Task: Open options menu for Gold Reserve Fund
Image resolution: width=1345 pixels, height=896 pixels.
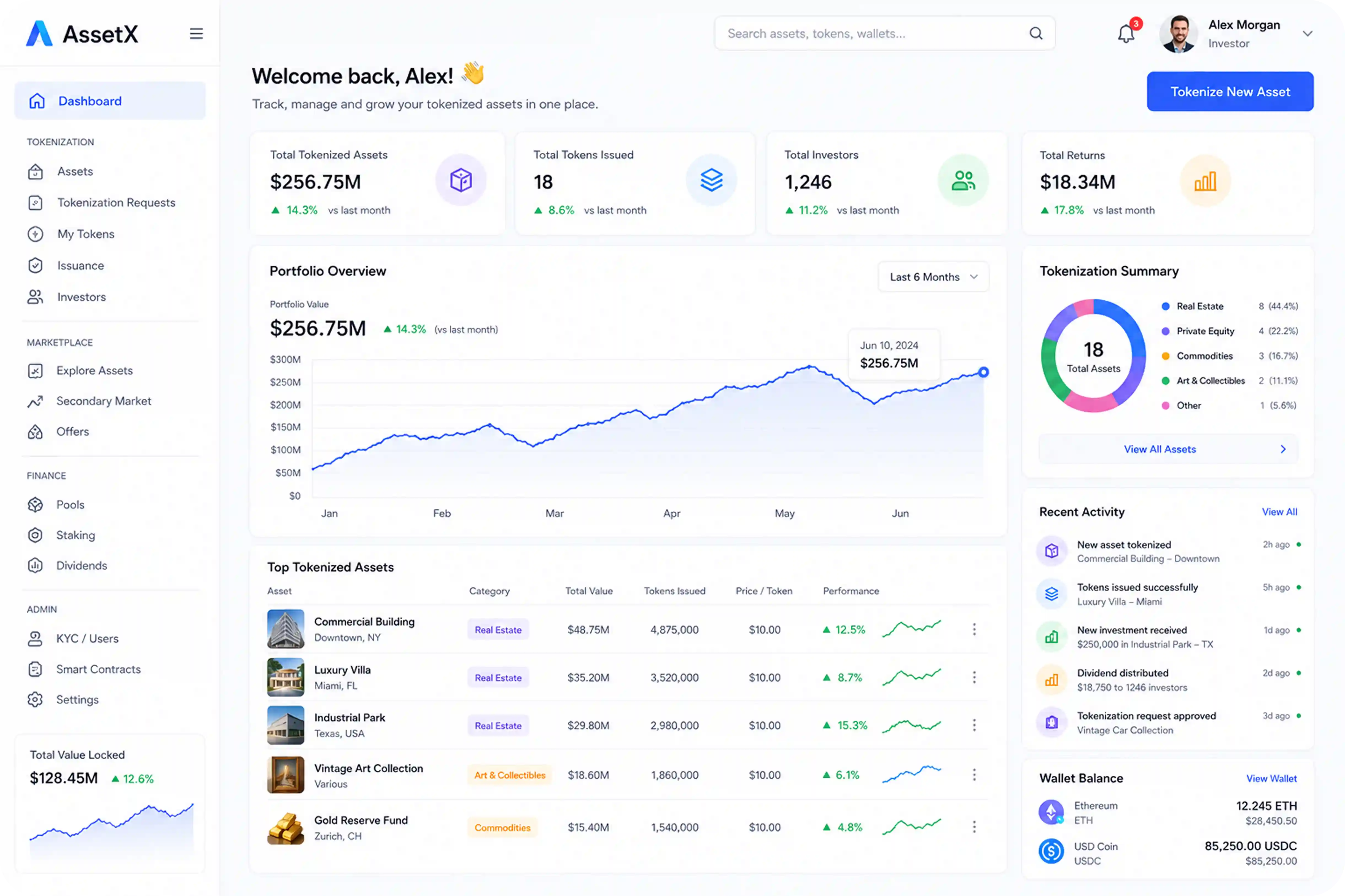Action: point(974,827)
